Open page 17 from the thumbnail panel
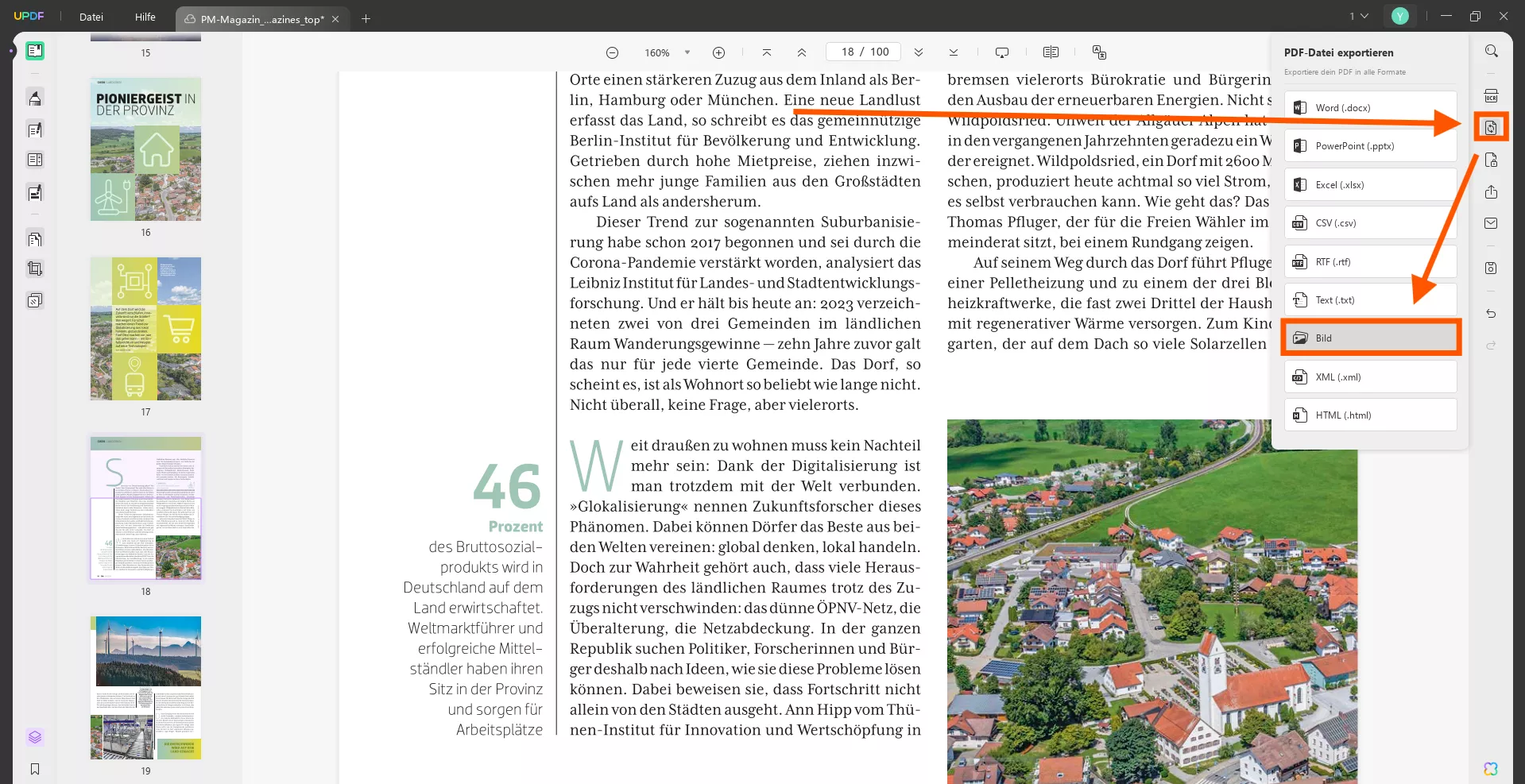1525x784 pixels. tap(145, 328)
